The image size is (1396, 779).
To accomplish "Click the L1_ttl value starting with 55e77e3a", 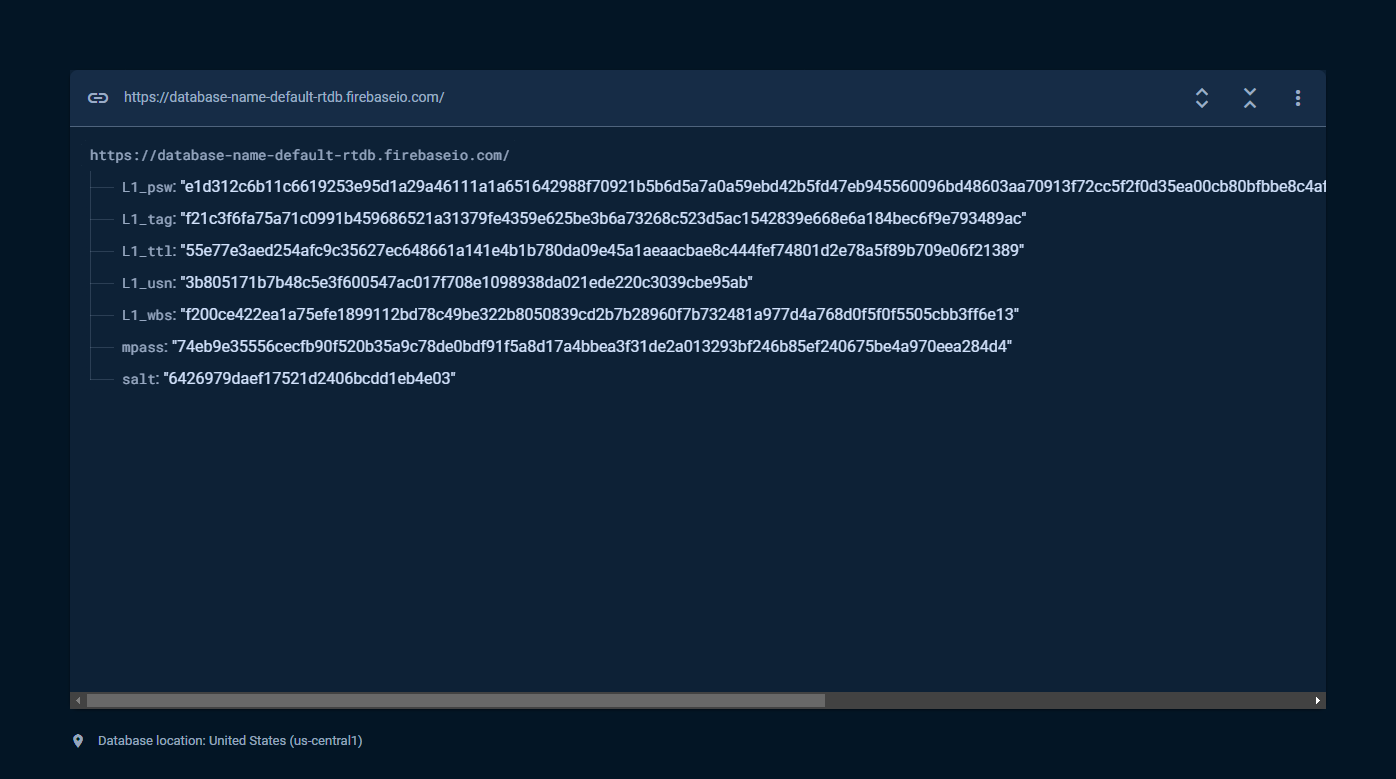I will pos(602,250).
